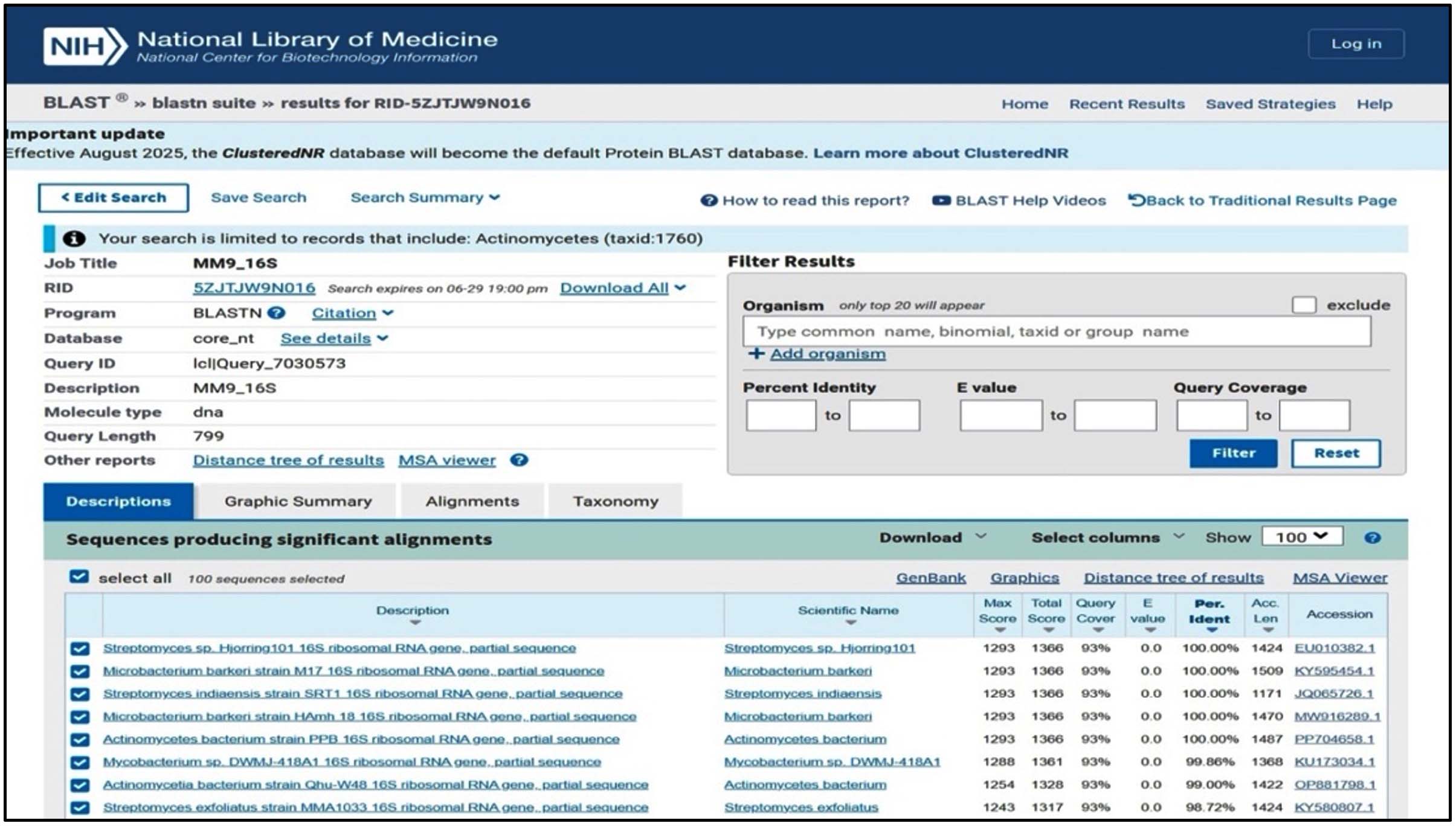Click help icon next to Show 100 dropdown

[x=1372, y=538]
